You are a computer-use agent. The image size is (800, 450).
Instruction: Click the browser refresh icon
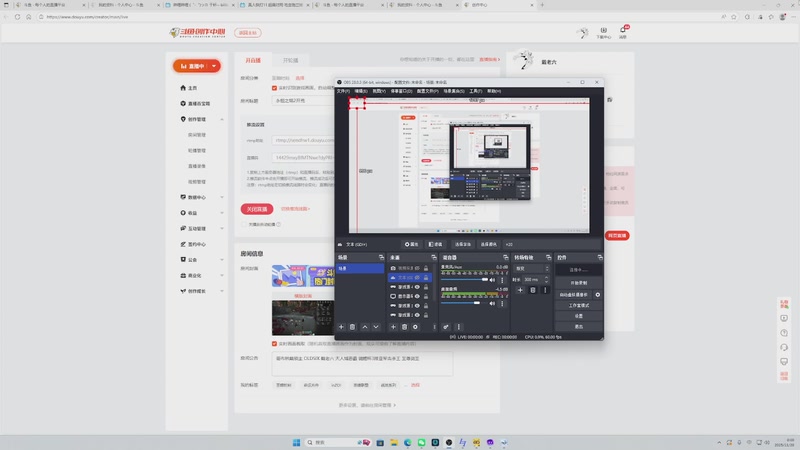pos(17,17)
